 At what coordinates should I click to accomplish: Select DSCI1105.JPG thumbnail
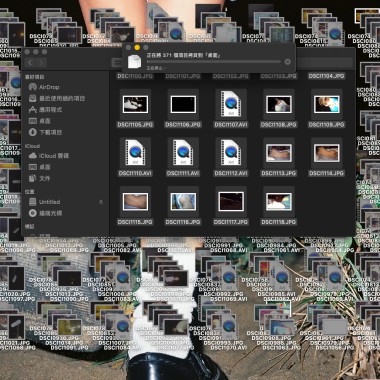tap(135, 104)
